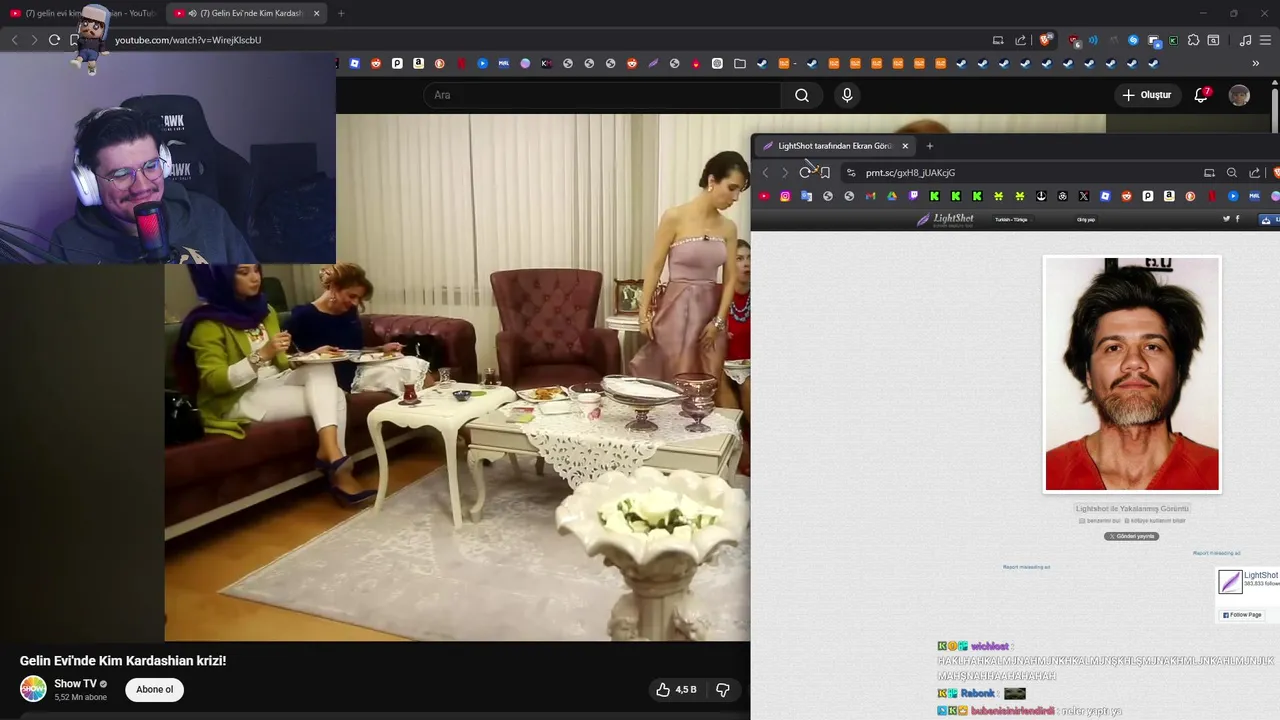The image size is (1280, 720).
Task: Open Reddit bookmark in LightShot window
Action: tap(1126, 196)
